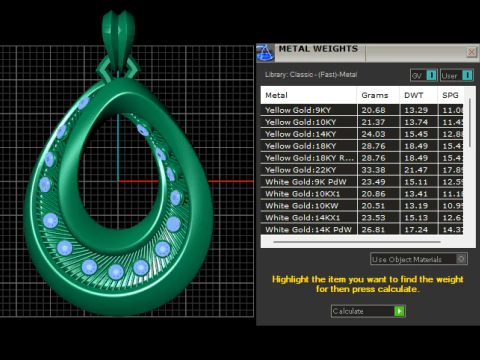Toggle Use Object Materials option
480x360 pixels.
(419, 259)
